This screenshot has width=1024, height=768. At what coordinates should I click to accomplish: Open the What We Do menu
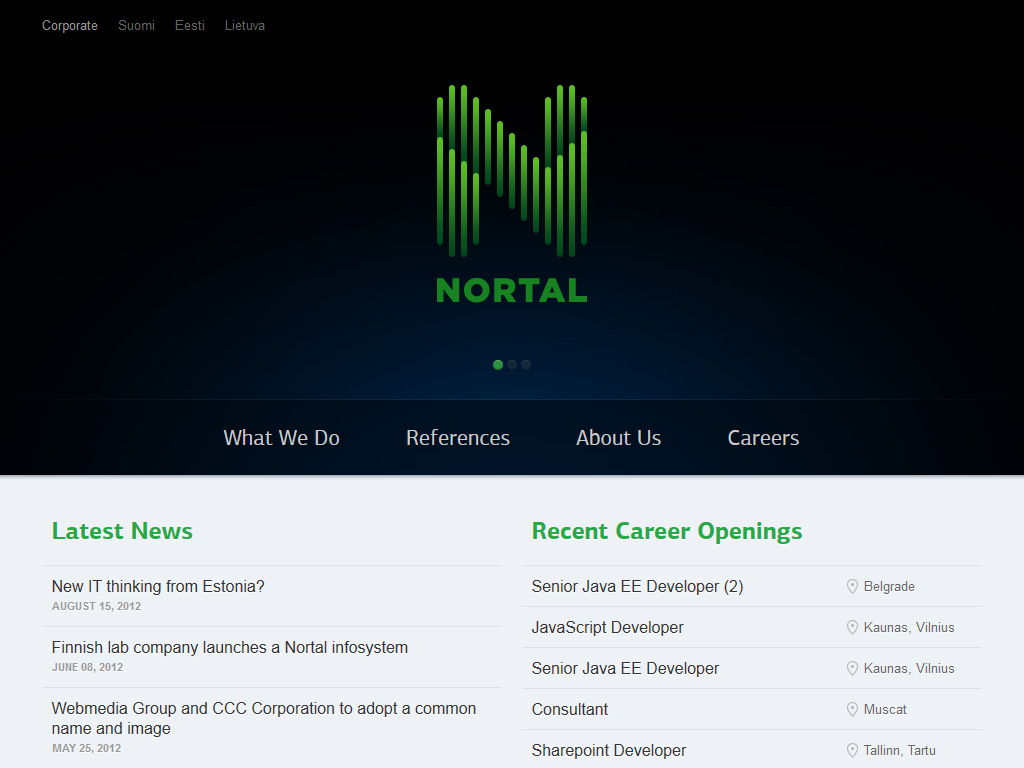281,438
